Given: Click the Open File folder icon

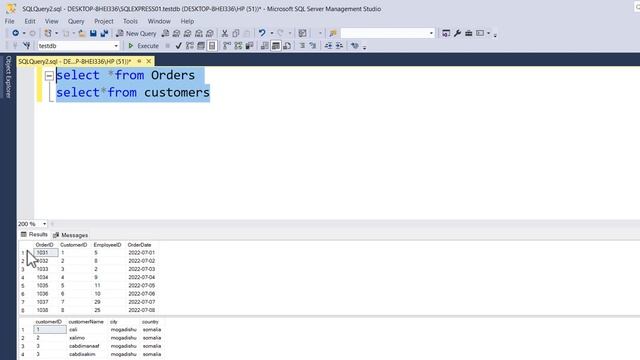Looking at the screenshot, I should 82,33.
